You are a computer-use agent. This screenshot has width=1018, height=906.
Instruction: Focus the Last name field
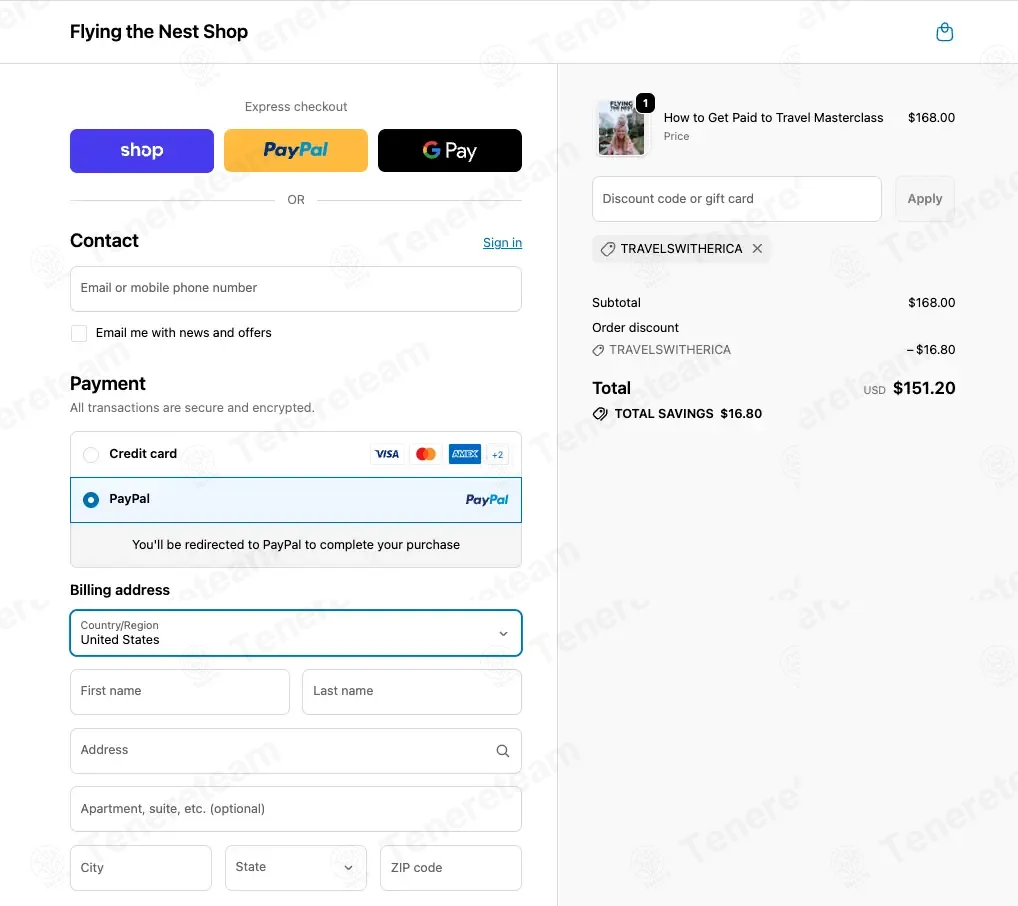[x=412, y=692]
